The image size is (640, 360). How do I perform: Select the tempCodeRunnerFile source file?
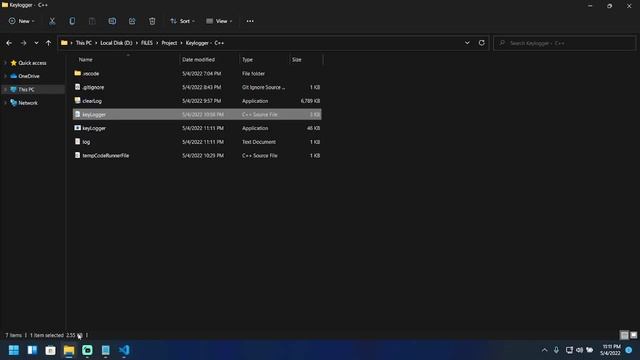coord(197,156)
